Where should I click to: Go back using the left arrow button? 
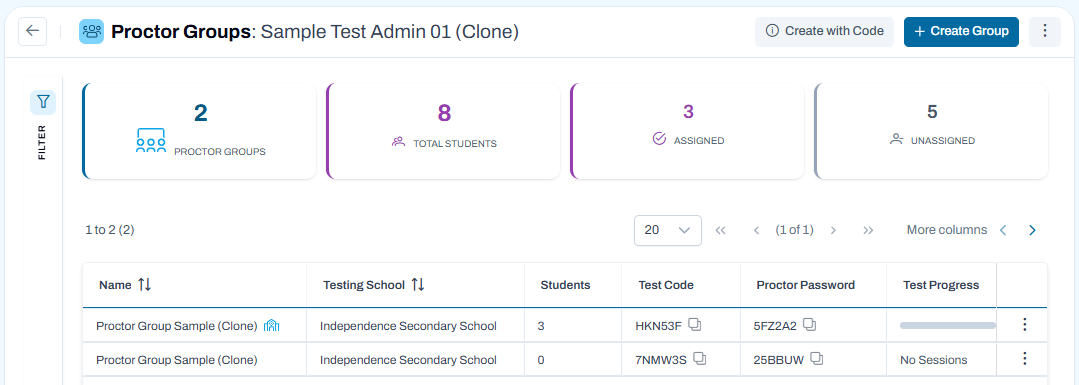click(x=32, y=32)
